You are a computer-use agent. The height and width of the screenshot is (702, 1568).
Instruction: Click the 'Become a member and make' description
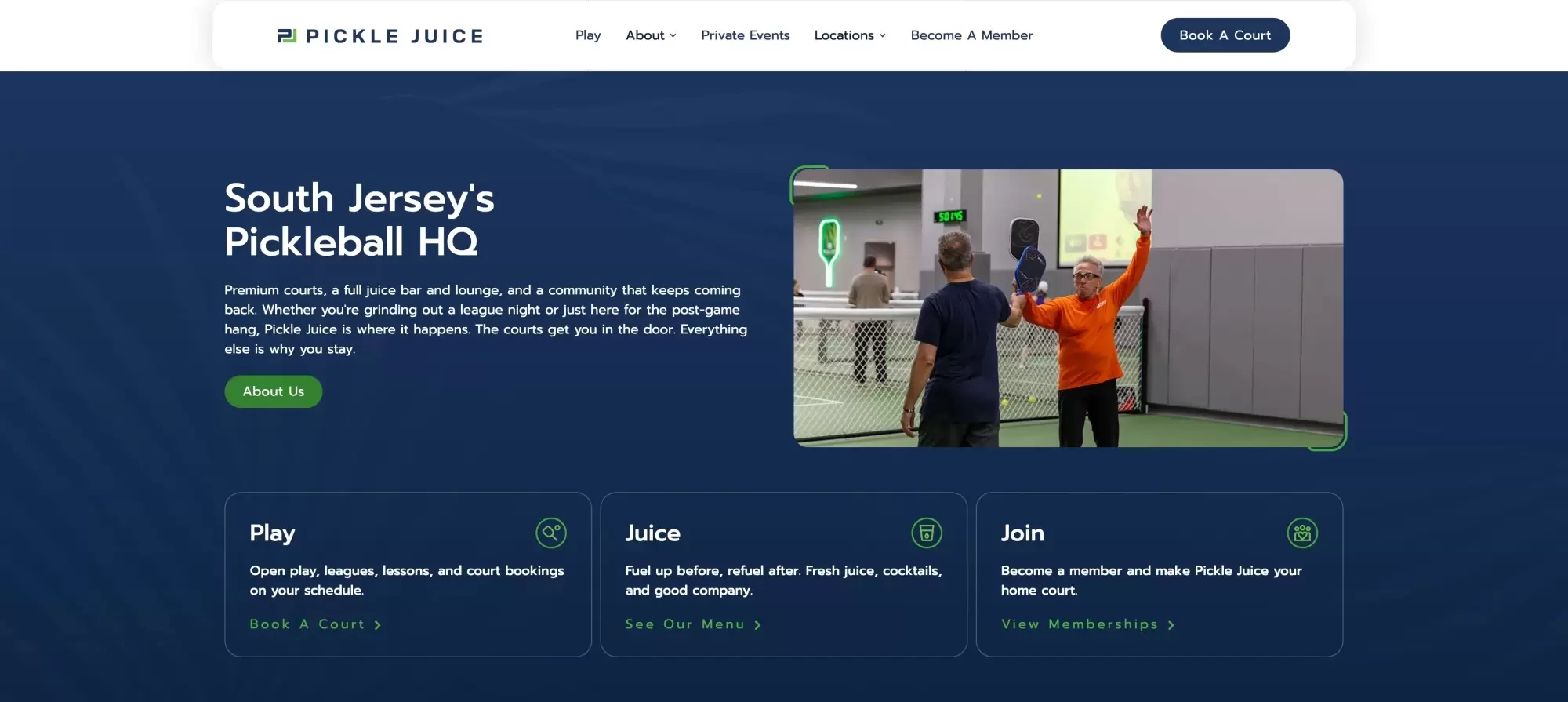[x=1151, y=580]
